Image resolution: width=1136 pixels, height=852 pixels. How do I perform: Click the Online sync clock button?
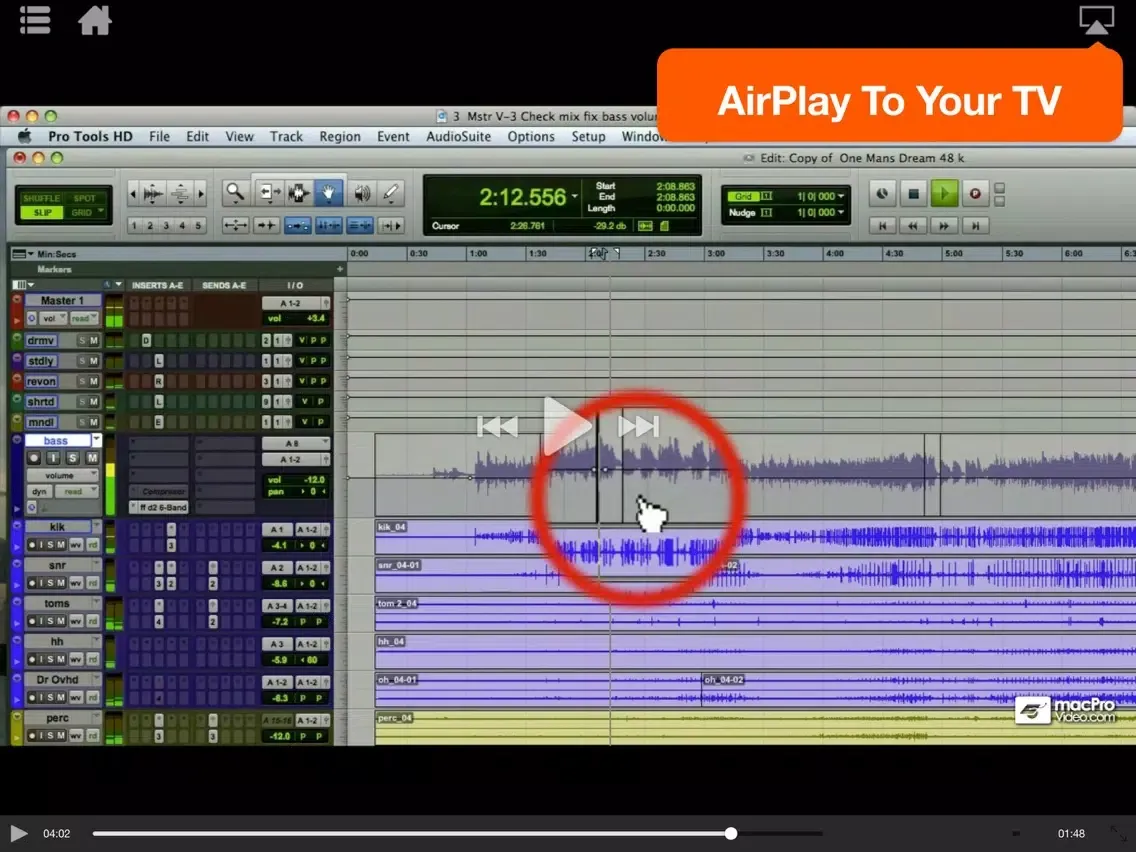coord(882,193)
